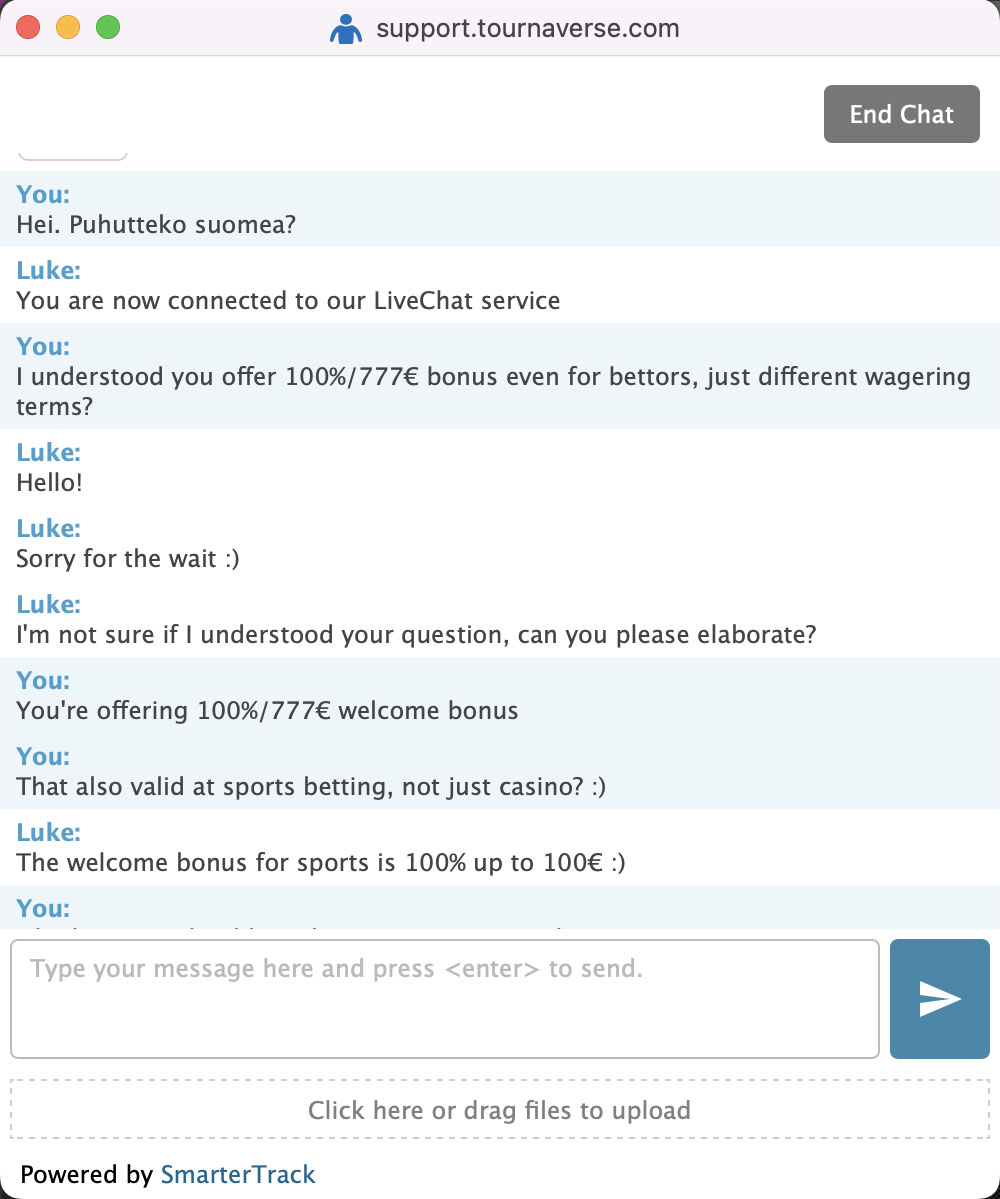Viewport: 1000px width, 1199px height.
Task: Click the support.tournaverse.com window title
Action: click(527, 29)
